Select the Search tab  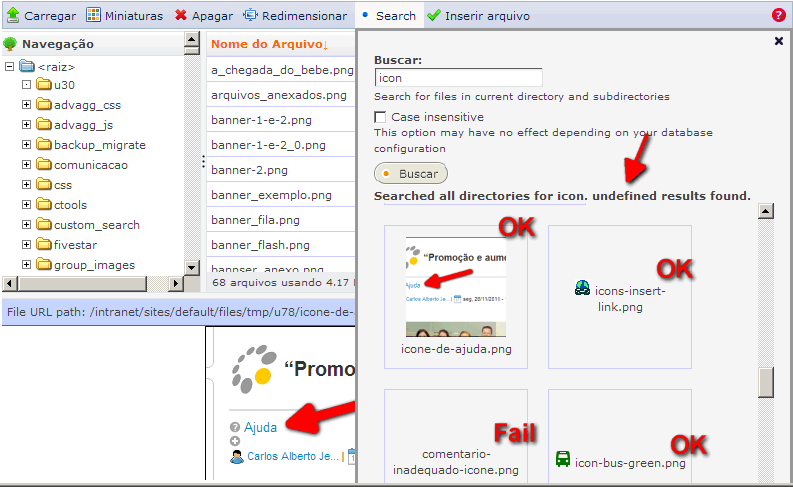point(389,16)
